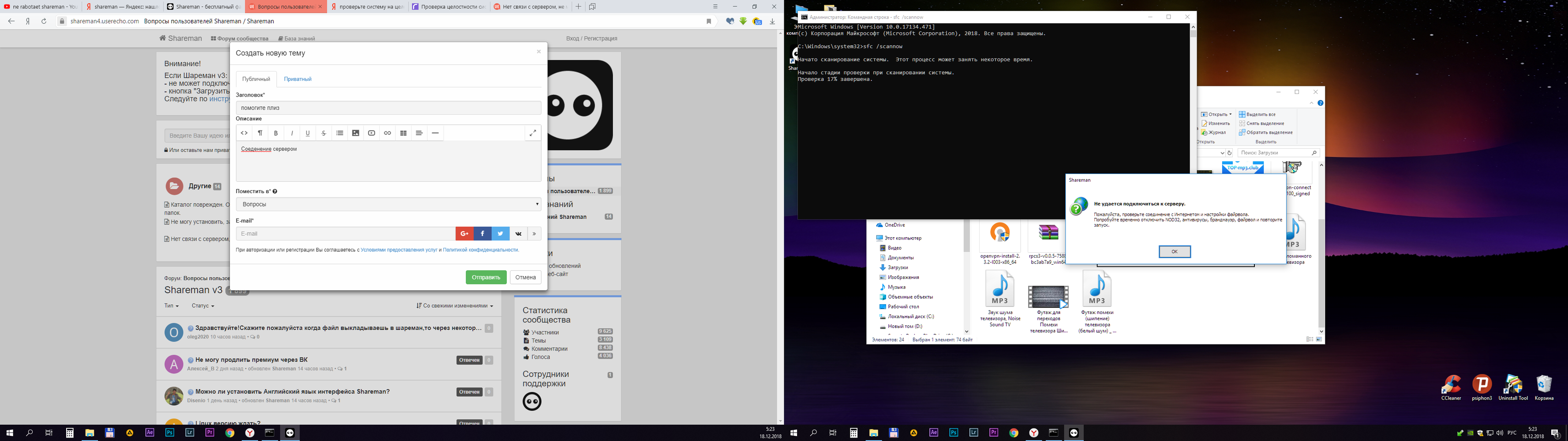This screenshot has height=441, width=1568.
Task: Open psiphon3 desktop shortcut
Action: (x=1482, y=388)
